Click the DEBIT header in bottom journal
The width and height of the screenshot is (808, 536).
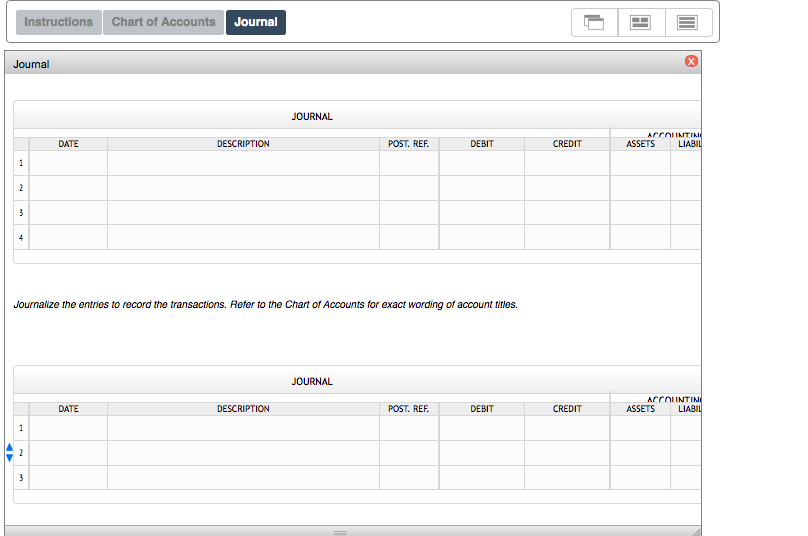point(482,409)
